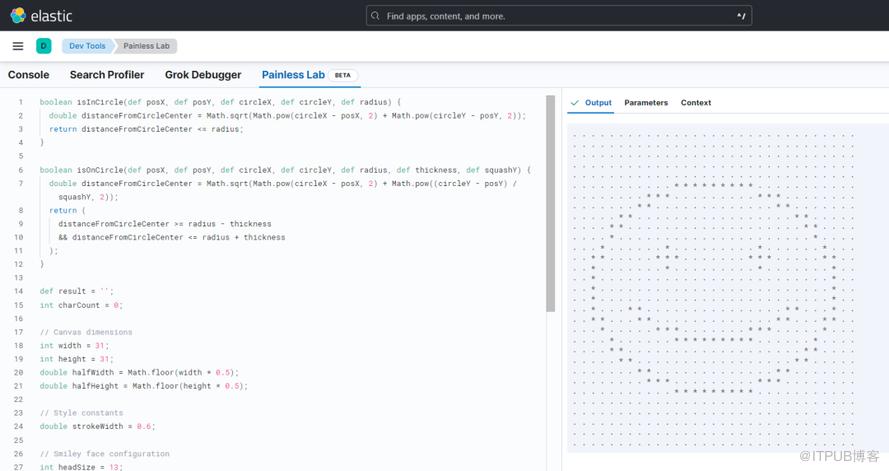Click the '// Smiley face configuration' comment
889x471 pixels.
coord(104,454)
